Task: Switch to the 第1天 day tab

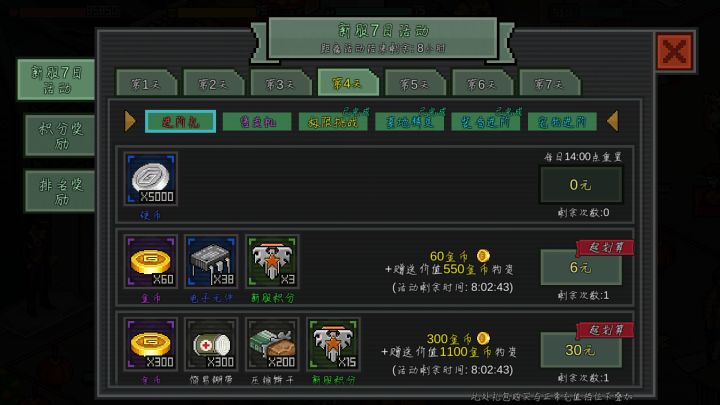Action: click(x=146, y=83)
